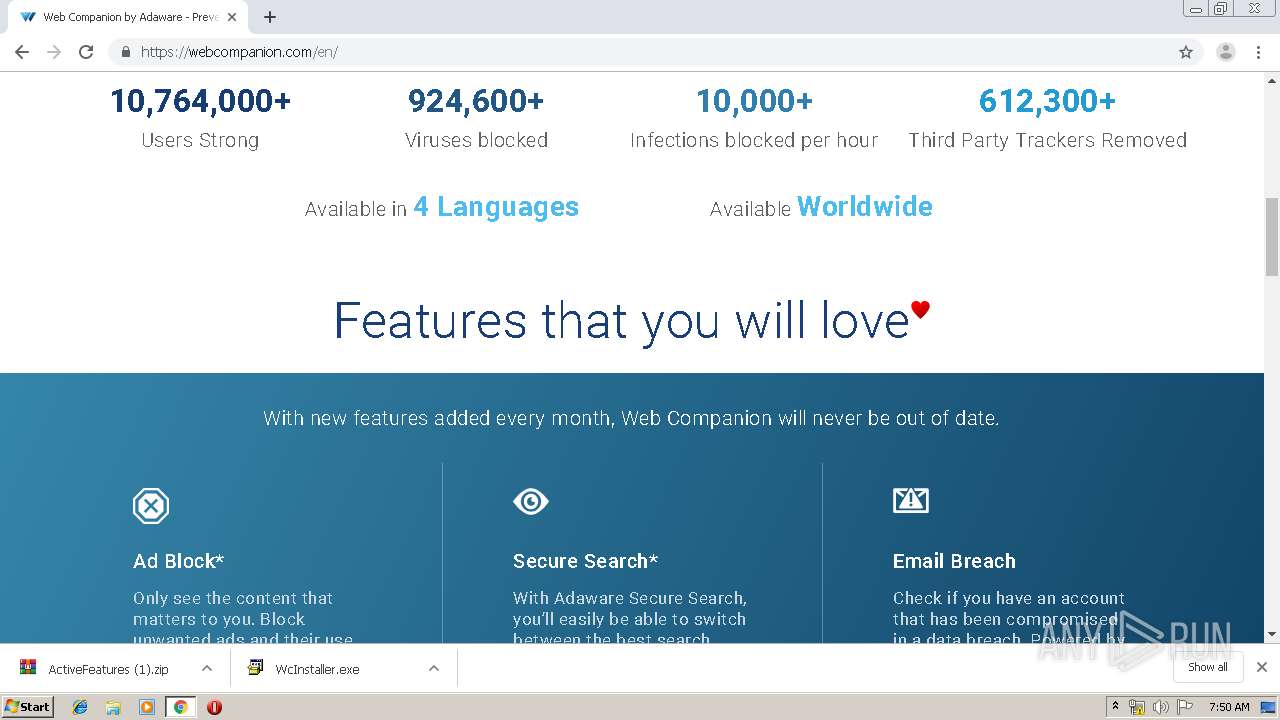This screenshot has width=1280, height=720.
Task: Click the volume speaker tray icon
Action: pos(1160,707)
